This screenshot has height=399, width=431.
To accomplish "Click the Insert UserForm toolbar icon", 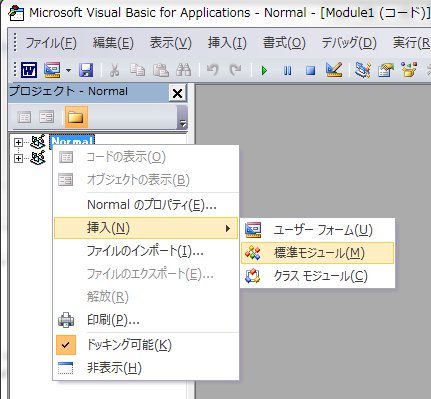I will pos(52,70).
